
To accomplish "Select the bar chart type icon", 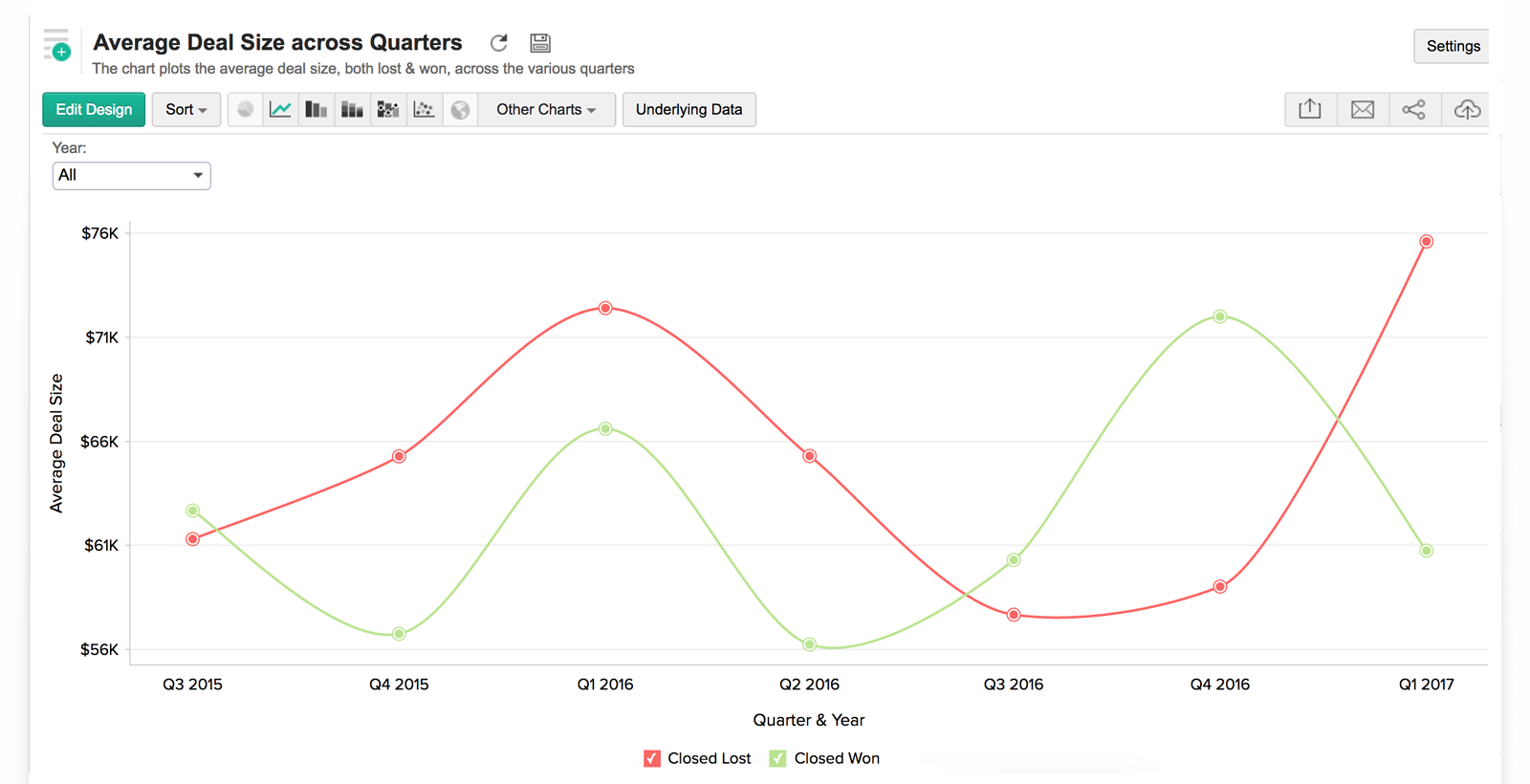I will tap(316, 110).
